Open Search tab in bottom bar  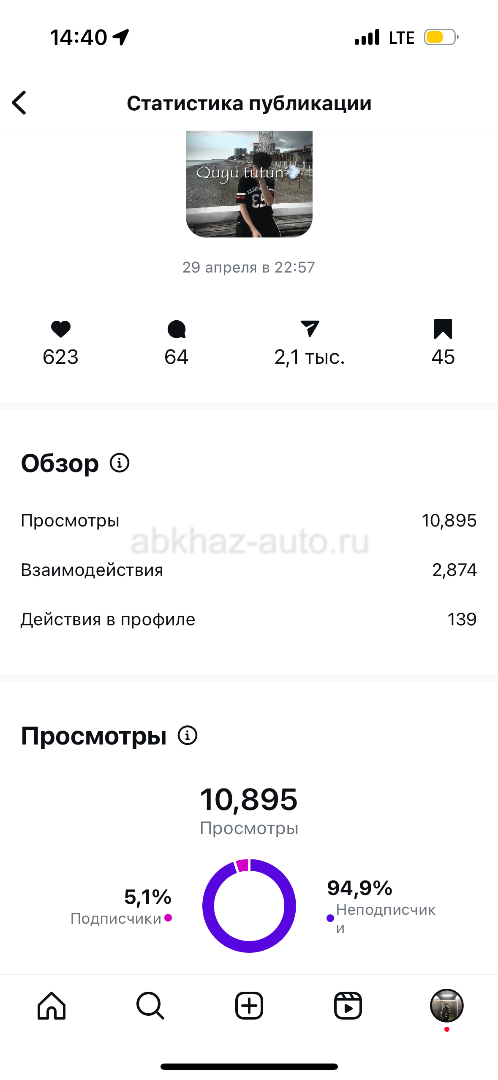pos(150,1006)
